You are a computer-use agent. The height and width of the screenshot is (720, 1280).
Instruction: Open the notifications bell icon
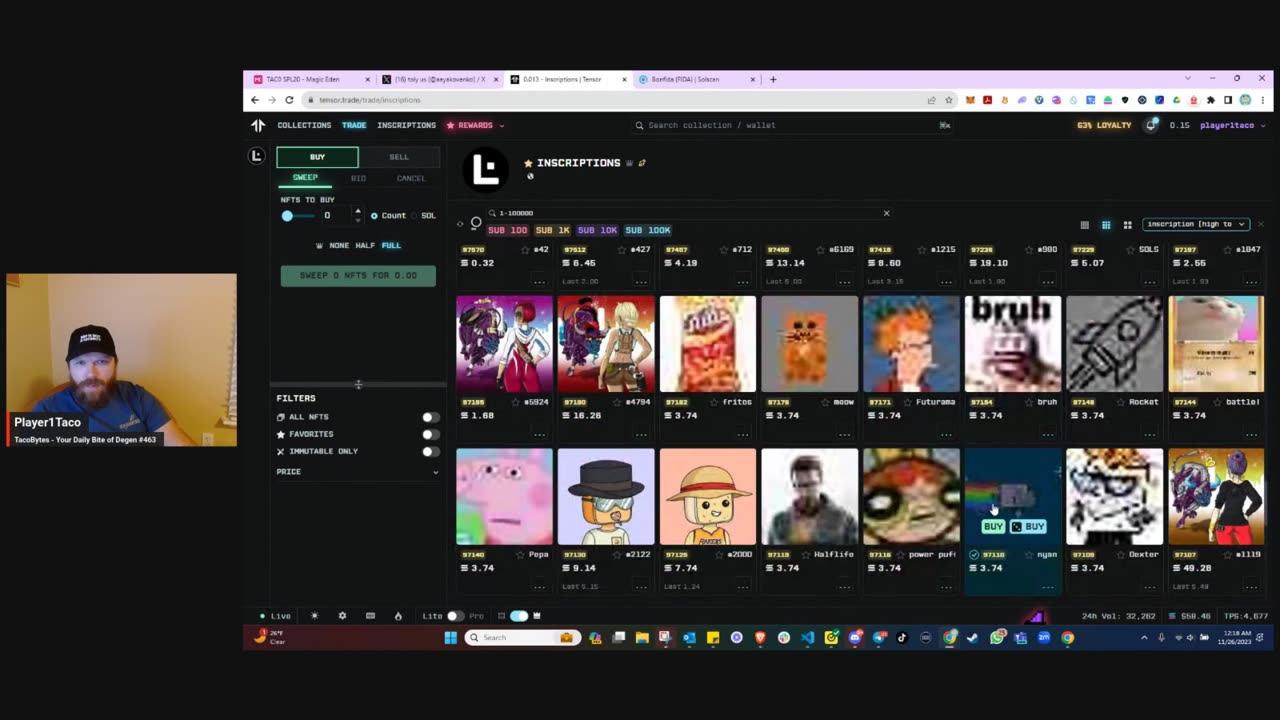(1152, 125)
